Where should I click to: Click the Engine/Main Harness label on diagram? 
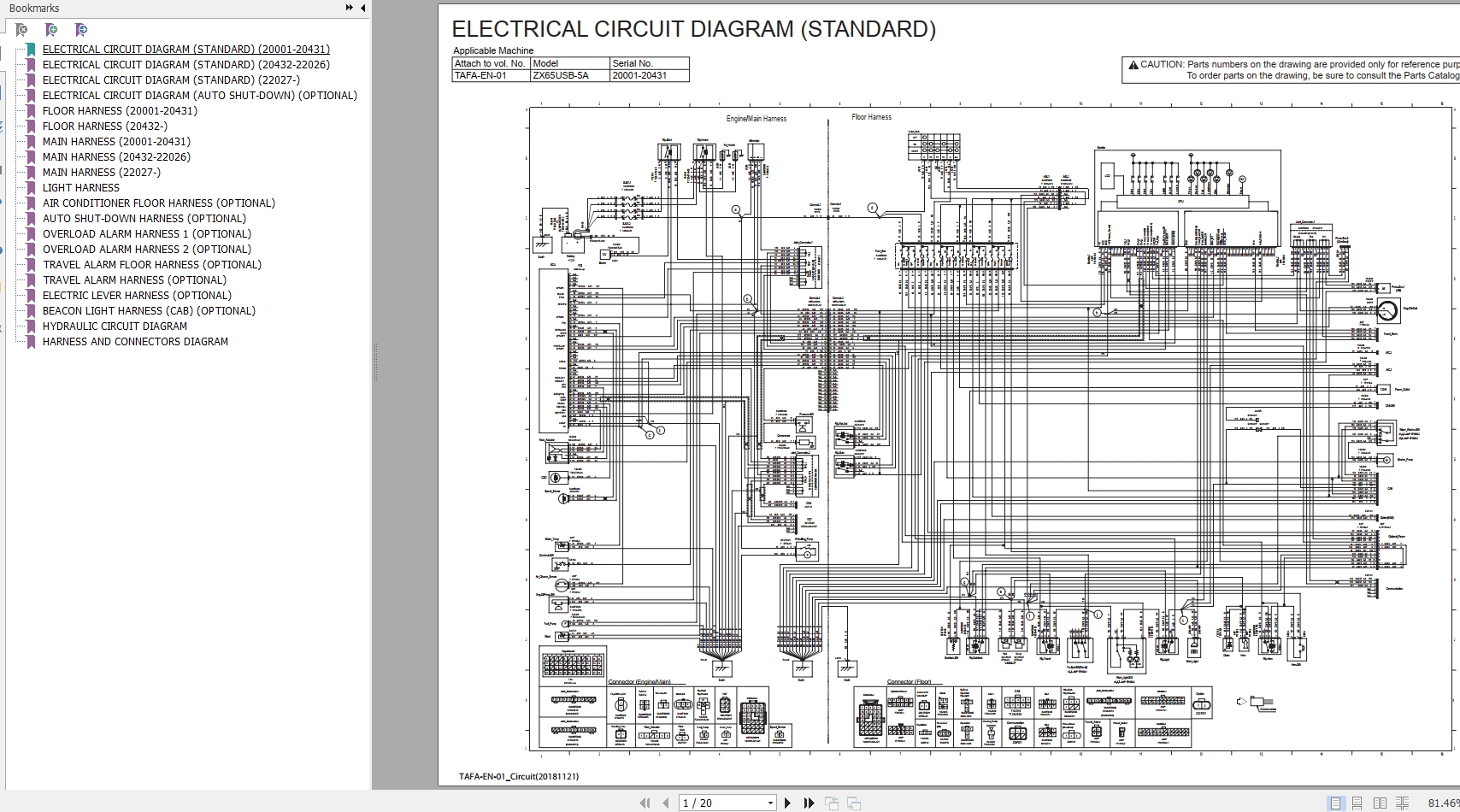[756, 119]
